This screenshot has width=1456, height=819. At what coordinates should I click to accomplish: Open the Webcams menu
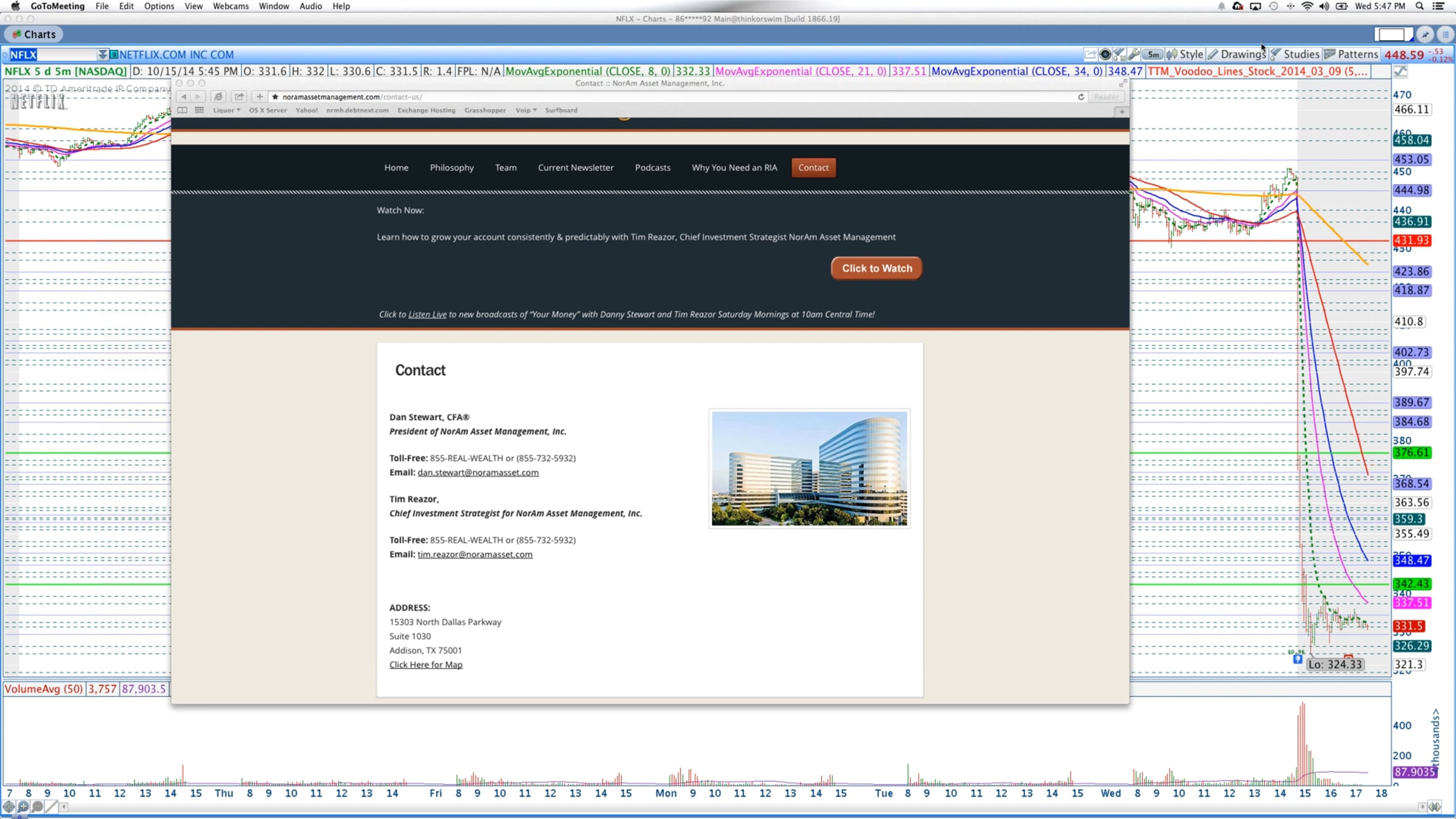pos(231,6)
